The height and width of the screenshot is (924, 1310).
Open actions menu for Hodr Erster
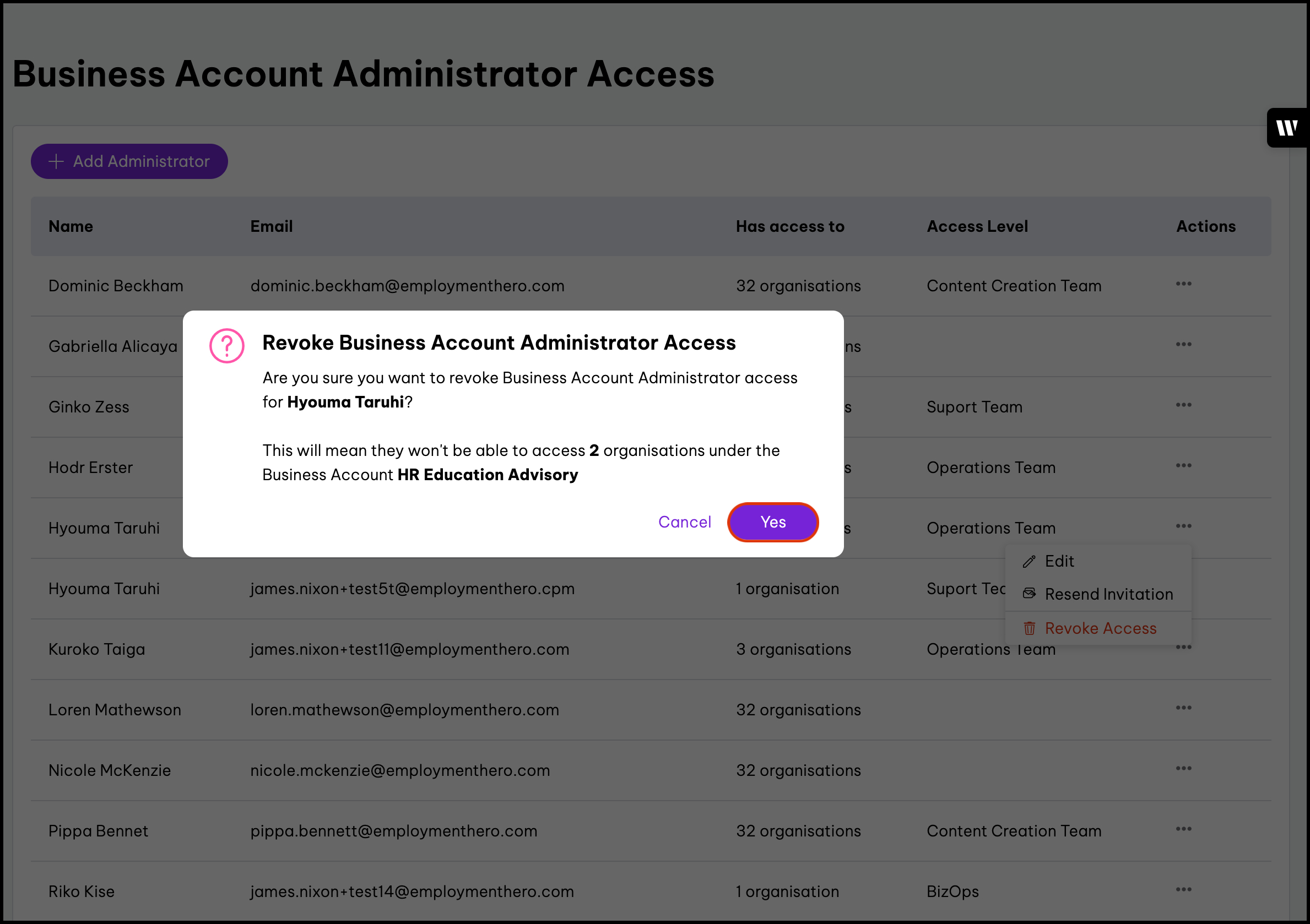[x=1183, y=465]
